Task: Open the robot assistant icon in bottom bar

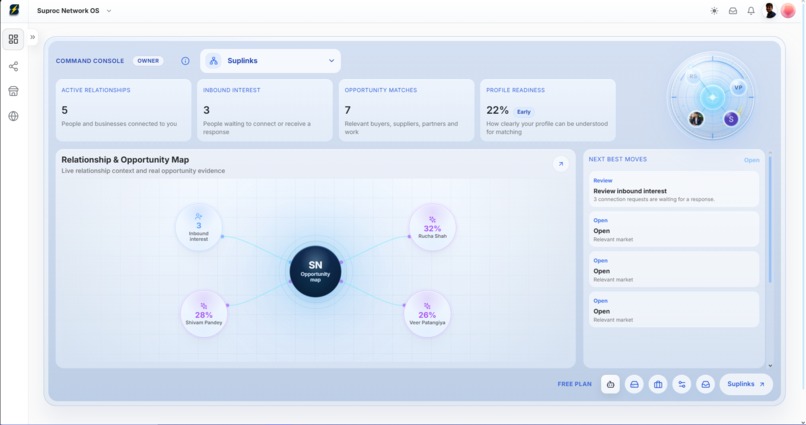Action: pyautogui.click(x=610, y=384)
